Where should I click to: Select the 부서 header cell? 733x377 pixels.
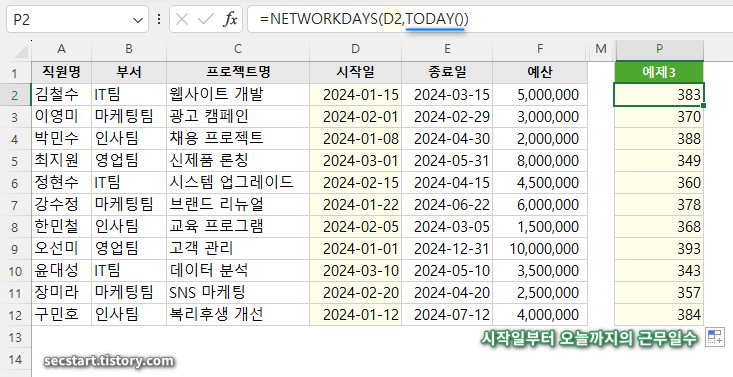point(129,72)
